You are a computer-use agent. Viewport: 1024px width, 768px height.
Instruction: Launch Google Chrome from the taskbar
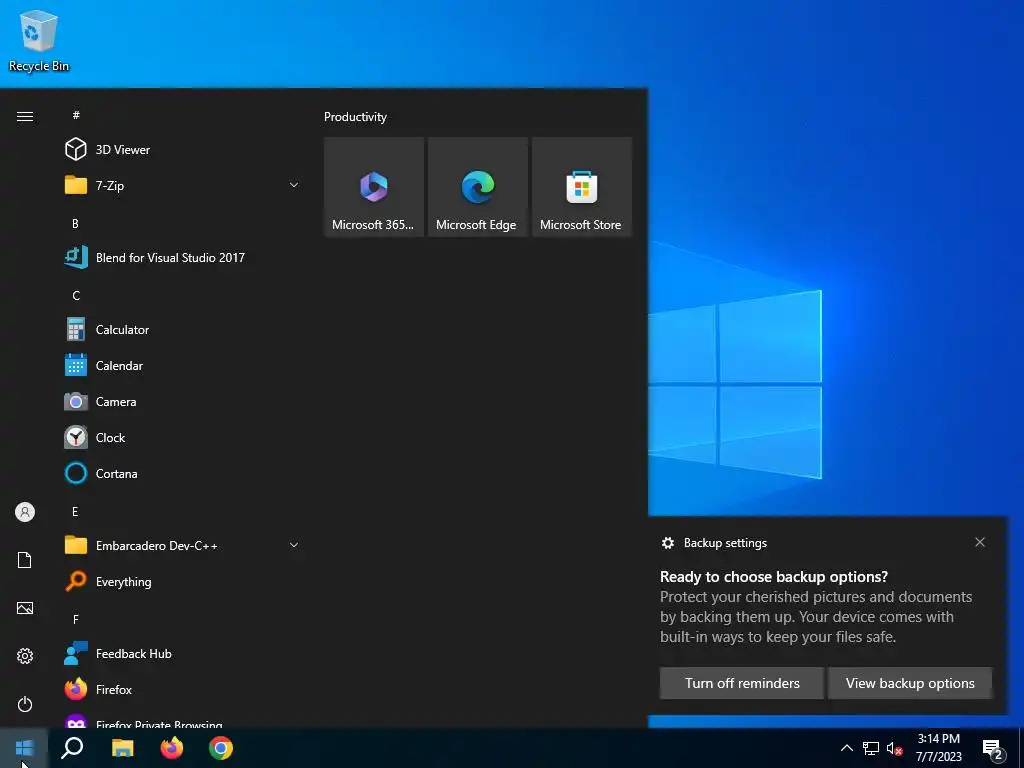pyautogui.click(x=221, y=748)
